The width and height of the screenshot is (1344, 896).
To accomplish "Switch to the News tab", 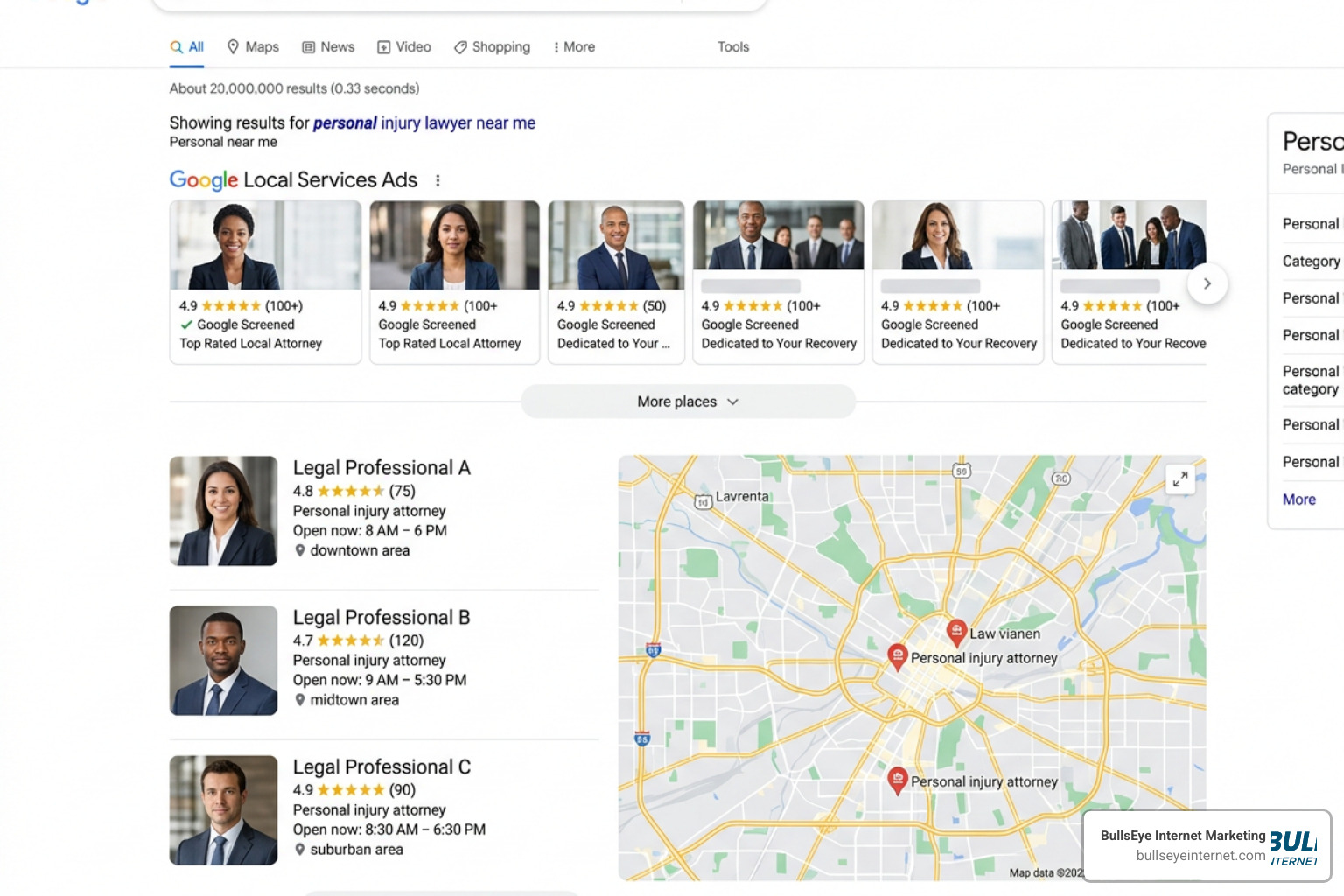I will click(328, 47).
